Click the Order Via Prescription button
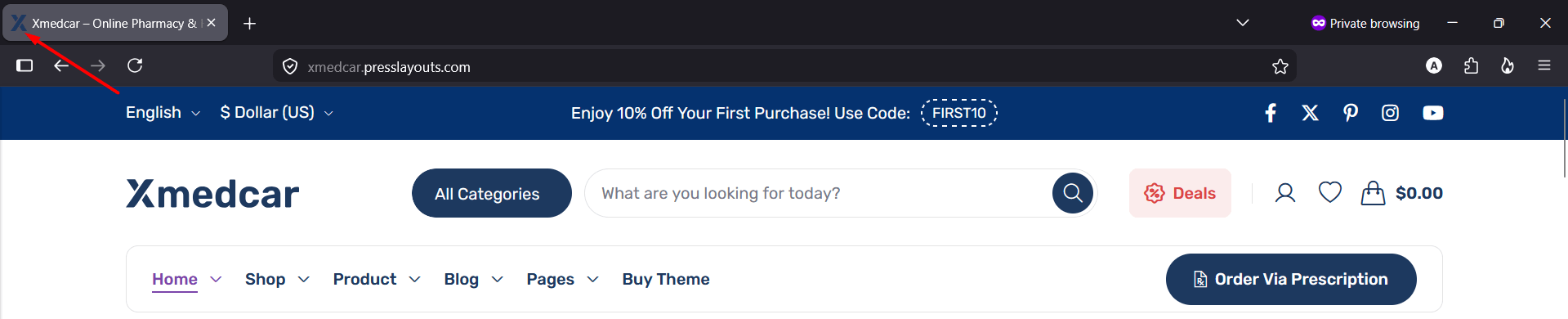 pos(1291,279)
